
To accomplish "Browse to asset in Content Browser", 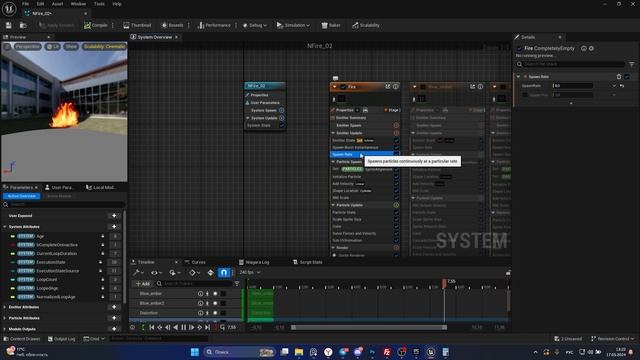I will tap(23, 25).
